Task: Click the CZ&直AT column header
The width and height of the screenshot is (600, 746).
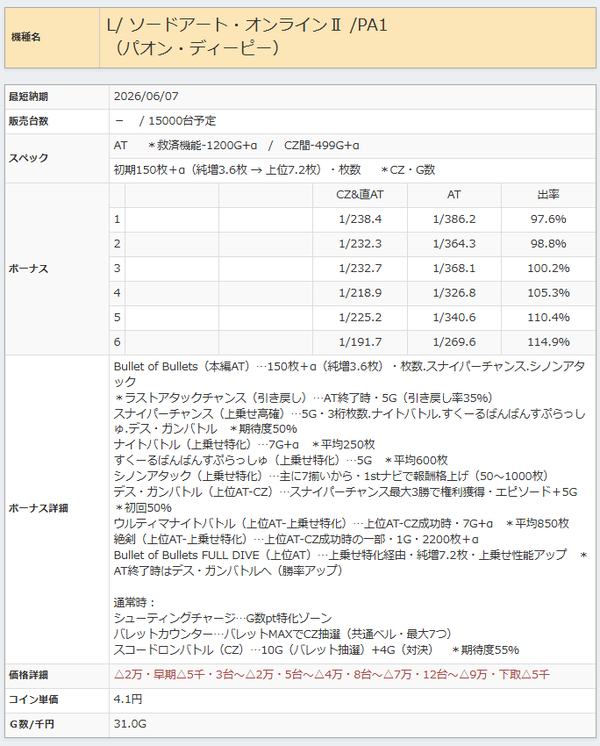Action: point(360,195)
